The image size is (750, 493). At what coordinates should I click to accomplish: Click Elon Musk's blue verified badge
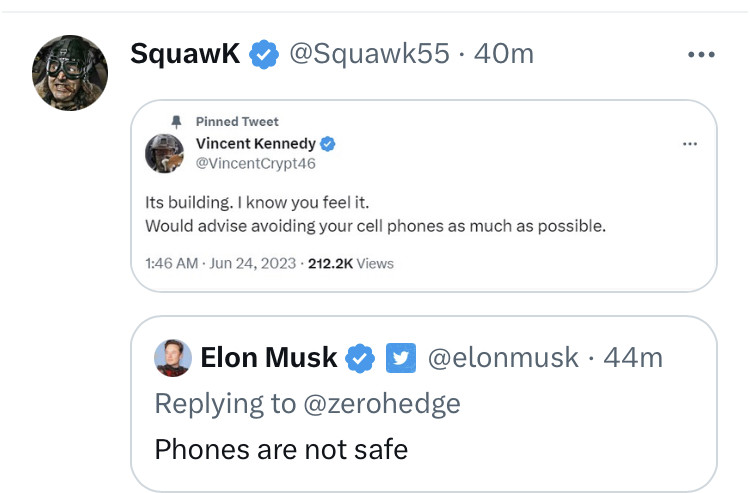tap(361, 357)
